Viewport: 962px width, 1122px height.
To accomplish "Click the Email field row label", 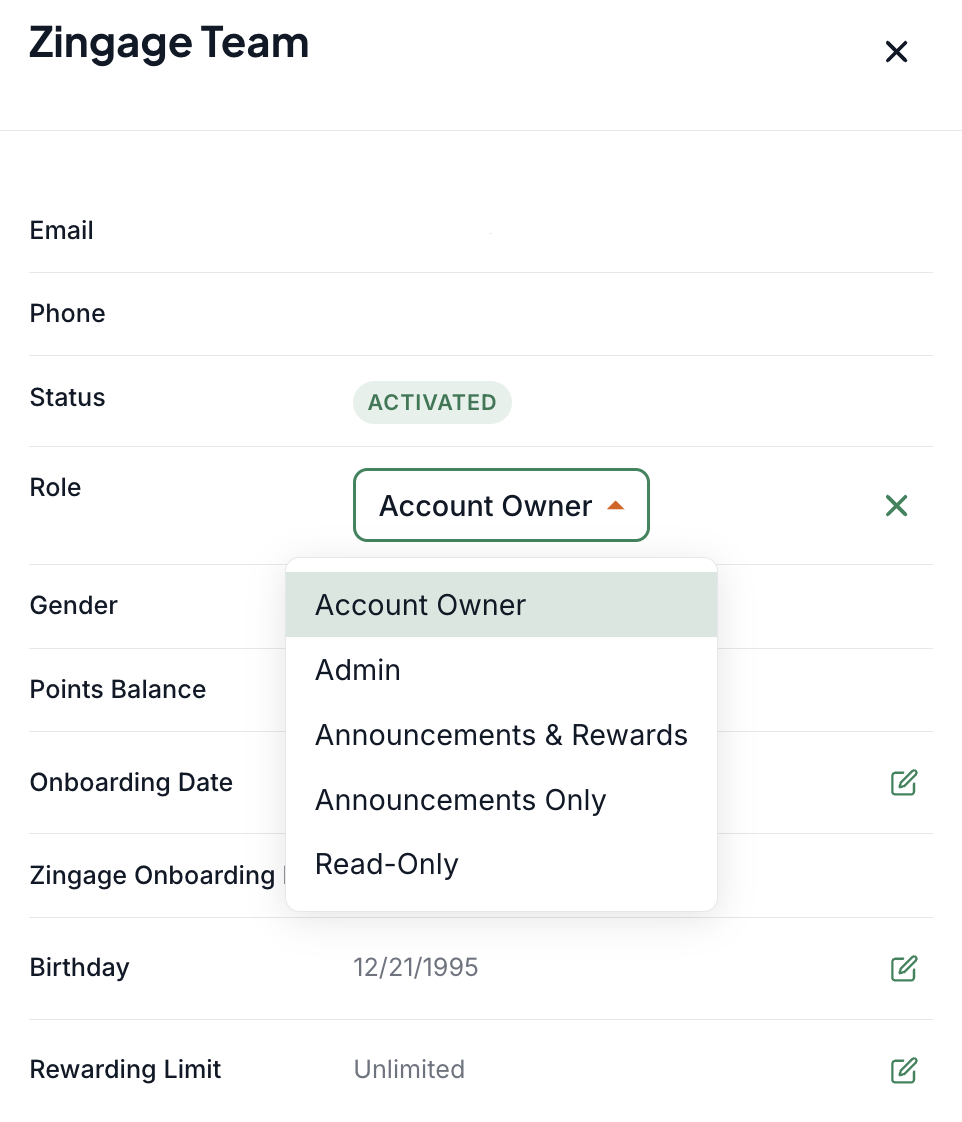I will [x=62, y=230].
